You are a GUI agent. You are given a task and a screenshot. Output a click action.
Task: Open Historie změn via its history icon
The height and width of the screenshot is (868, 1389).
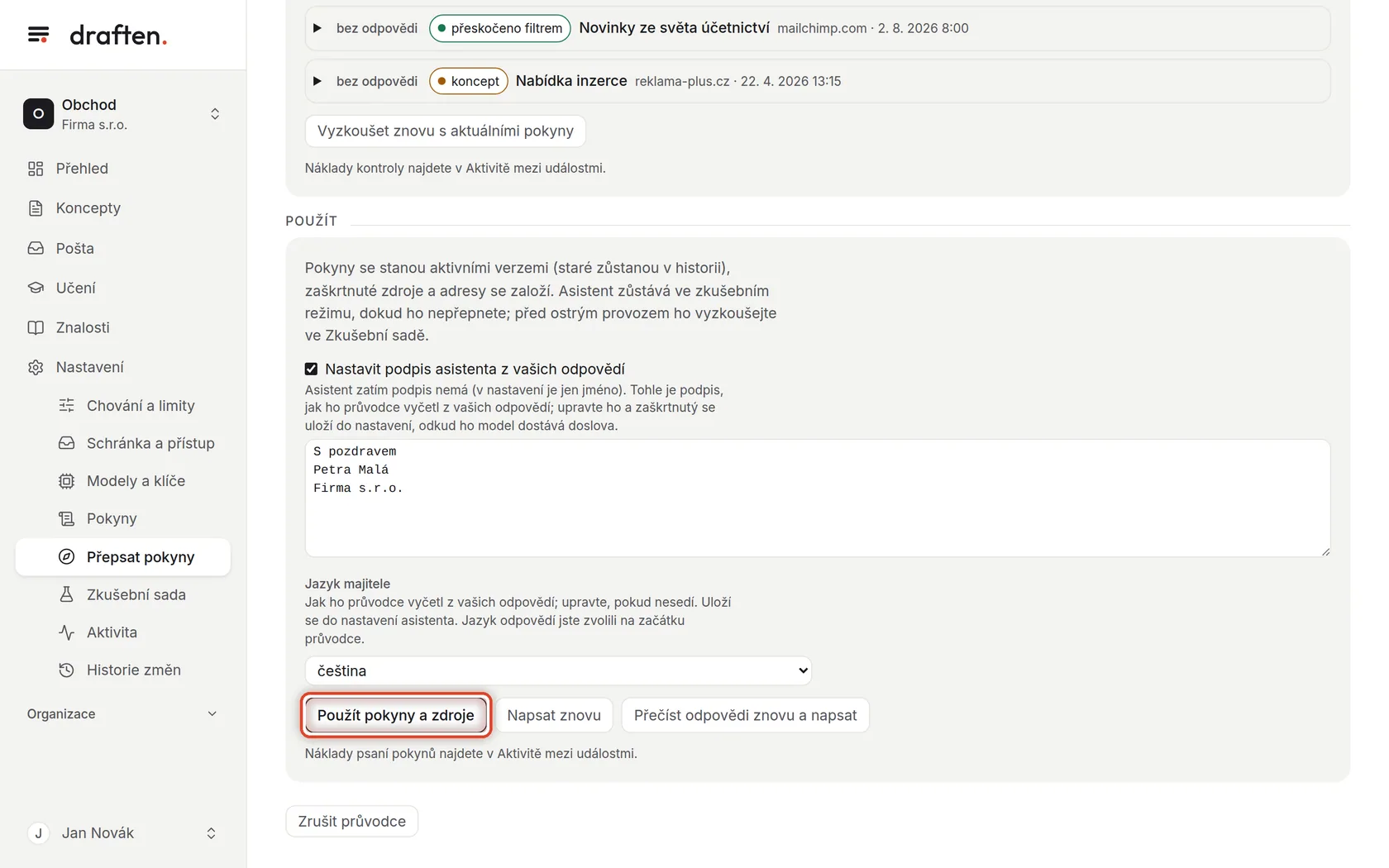67,670
